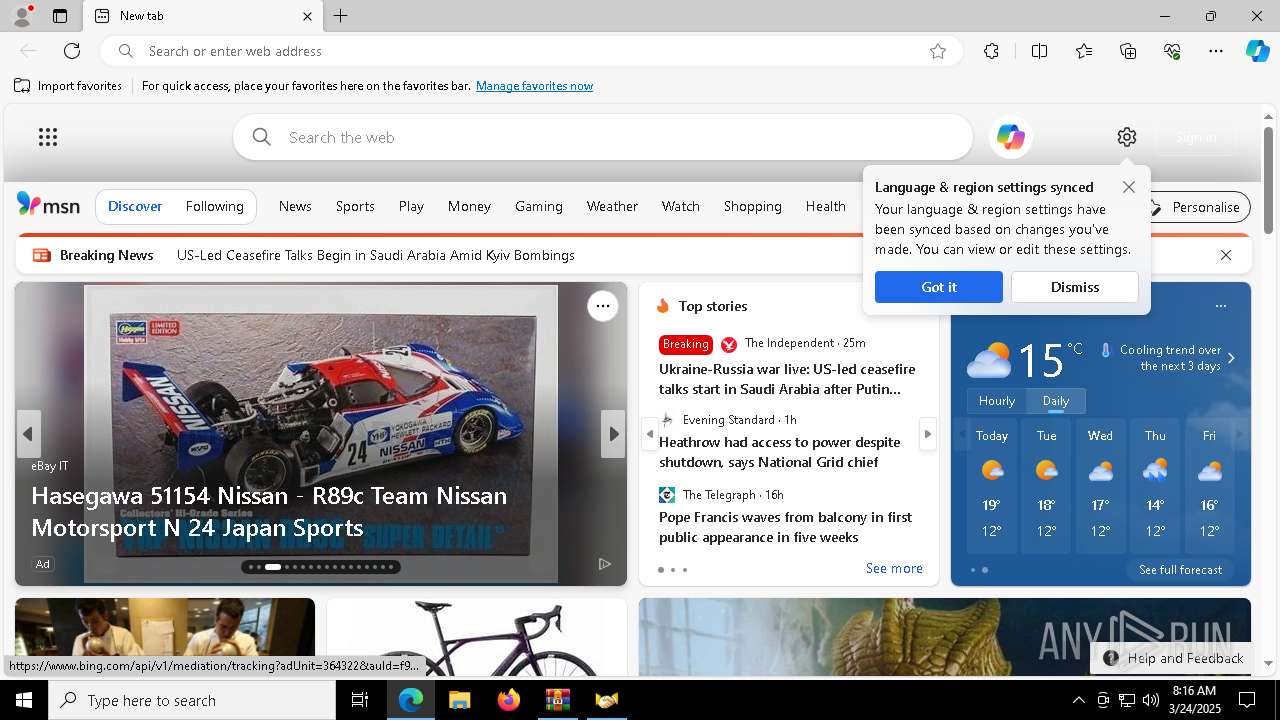
Task: Open Edge Settings and more menu
Action: click(1216, 51)
